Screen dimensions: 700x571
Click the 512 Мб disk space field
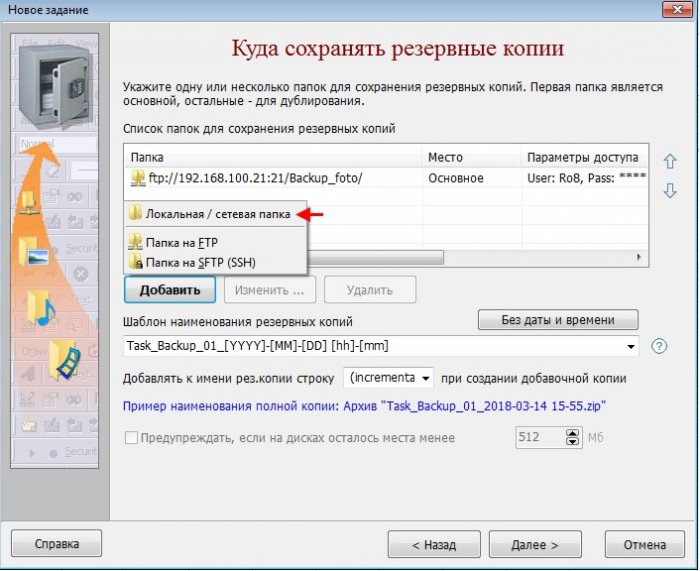(x=539, y=437)
